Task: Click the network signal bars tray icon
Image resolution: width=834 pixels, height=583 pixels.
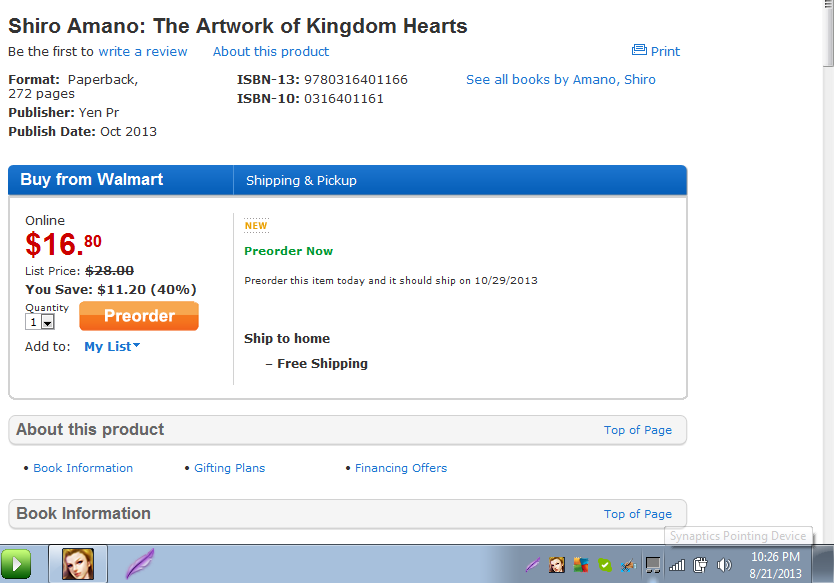Action: point(678,565)
